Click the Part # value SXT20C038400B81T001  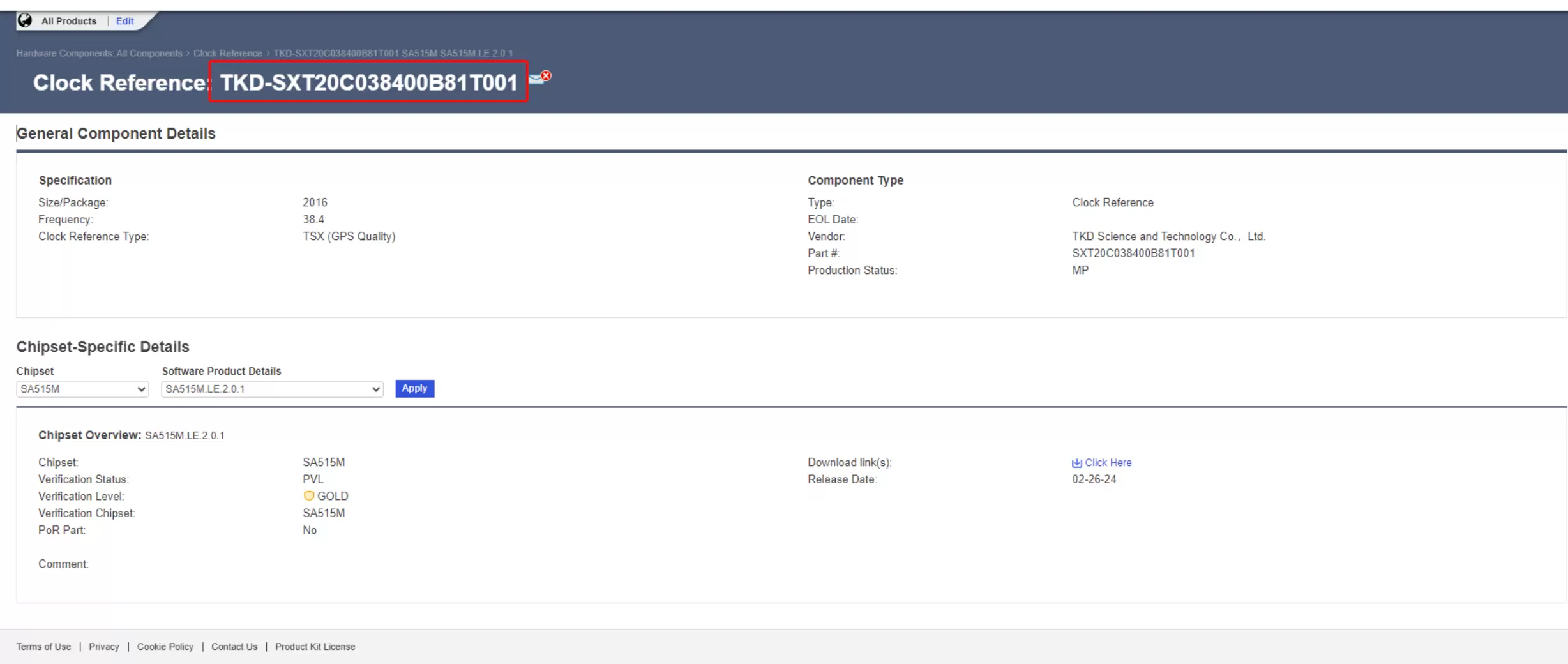click(x=1133, y=253)
